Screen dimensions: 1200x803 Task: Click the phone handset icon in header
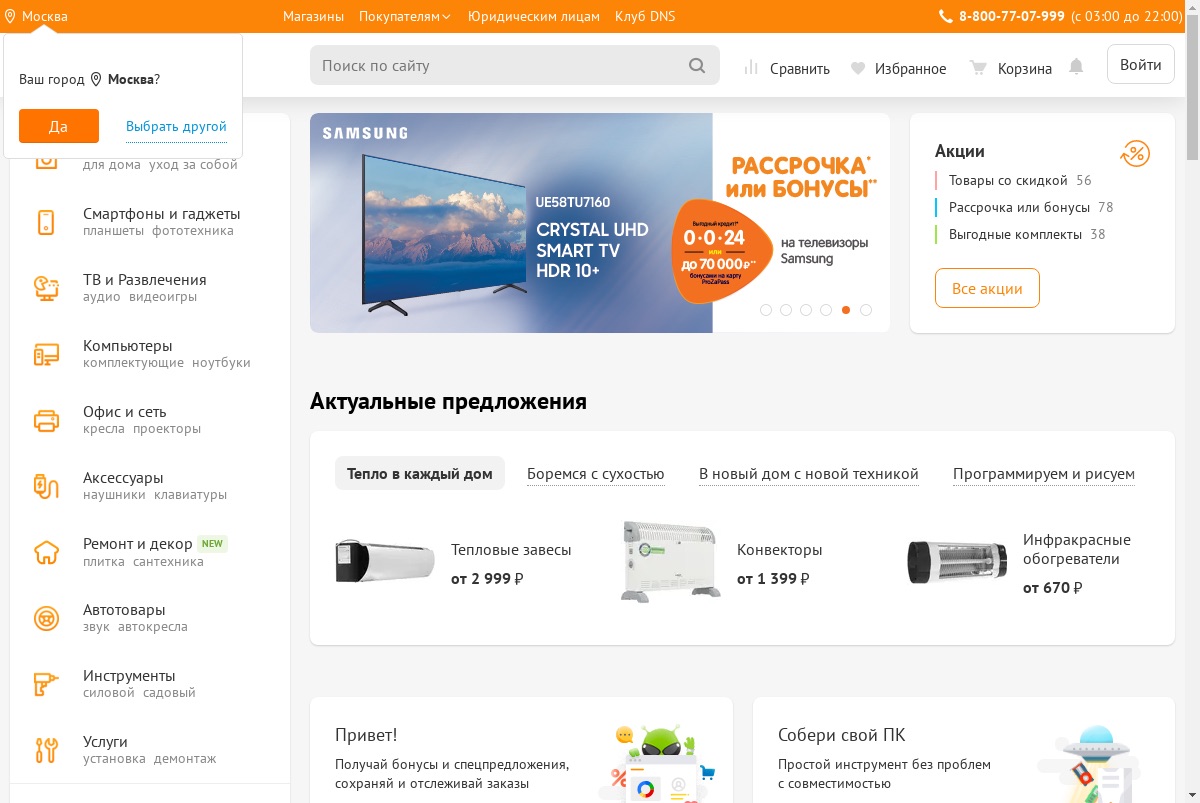click(946, 16)
